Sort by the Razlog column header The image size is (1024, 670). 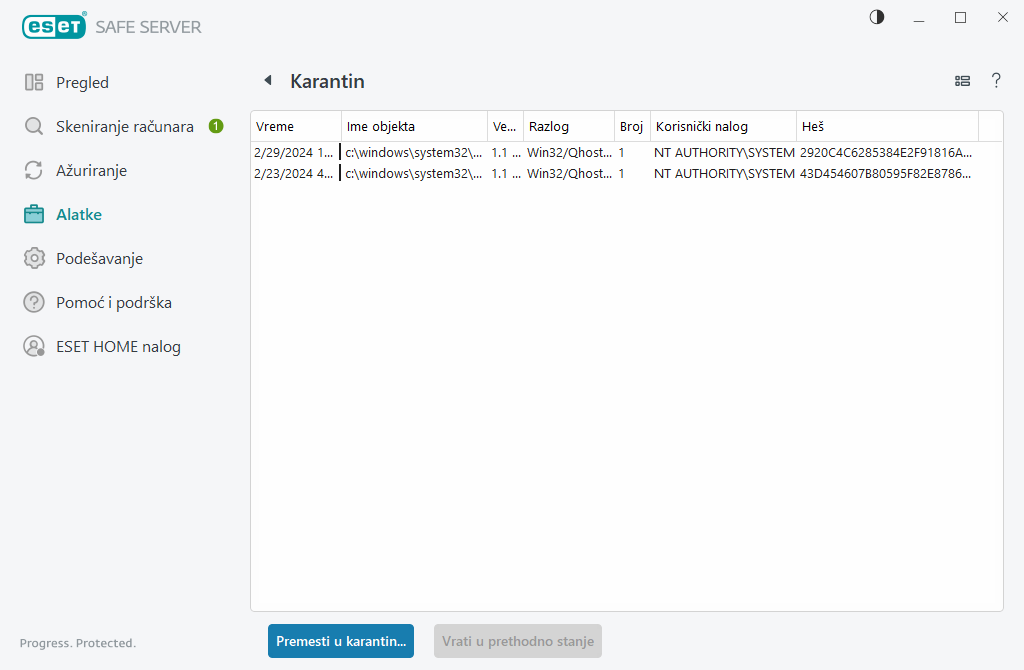pyautogui.click(x=567, y=127)
